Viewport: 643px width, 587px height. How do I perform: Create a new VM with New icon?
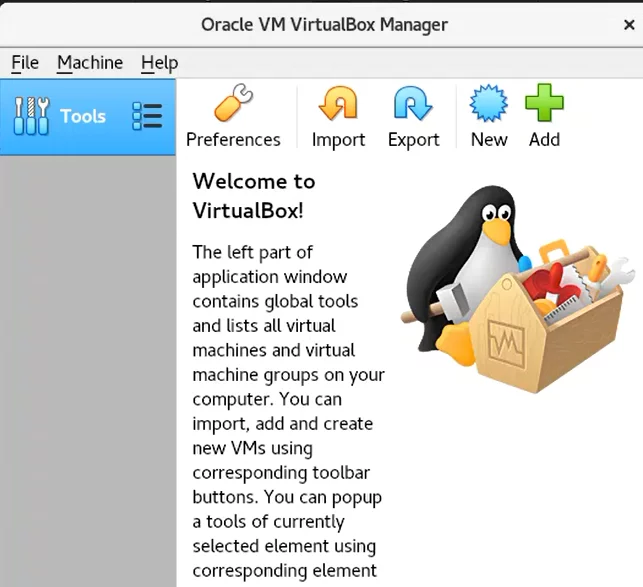click(x=488, y=103)
